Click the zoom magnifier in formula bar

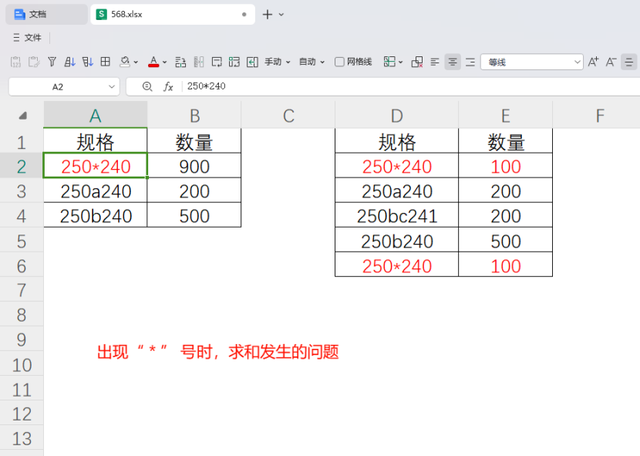147,87
